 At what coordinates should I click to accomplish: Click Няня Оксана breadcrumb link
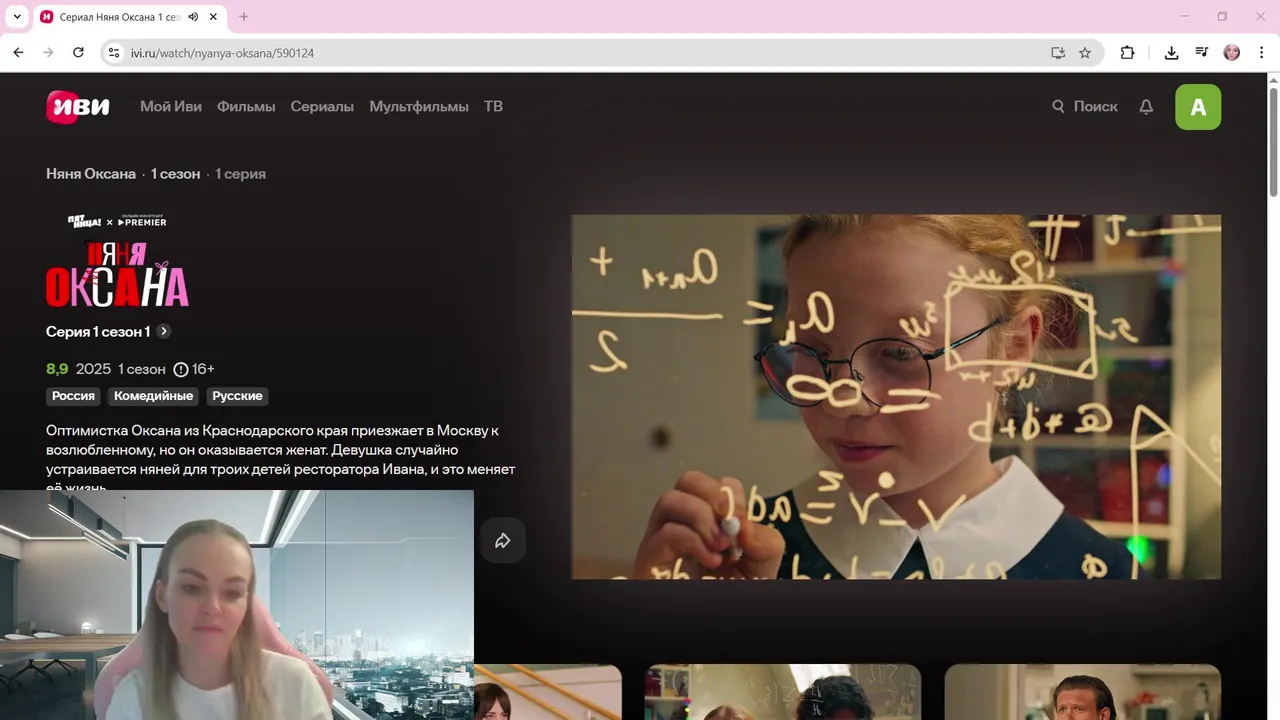pyautogui.click(x=91, y=174)
